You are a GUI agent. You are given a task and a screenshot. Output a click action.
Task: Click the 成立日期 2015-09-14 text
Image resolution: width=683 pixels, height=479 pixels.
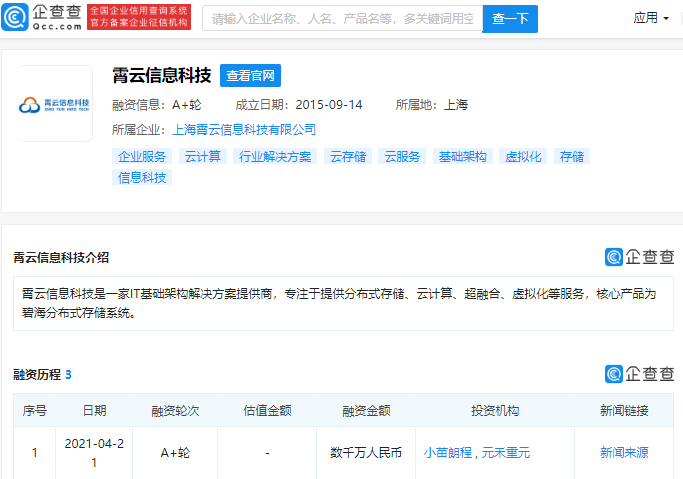299,105
